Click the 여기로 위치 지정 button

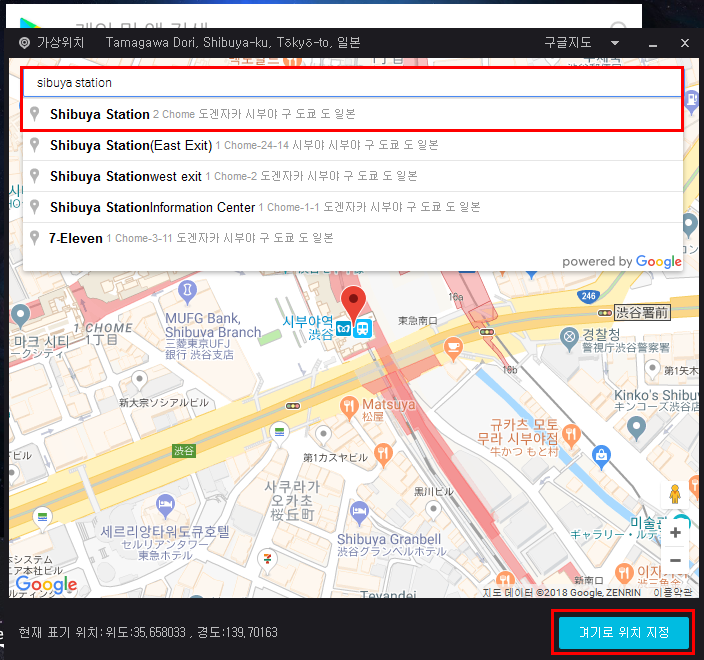click(x=623, y=632)
